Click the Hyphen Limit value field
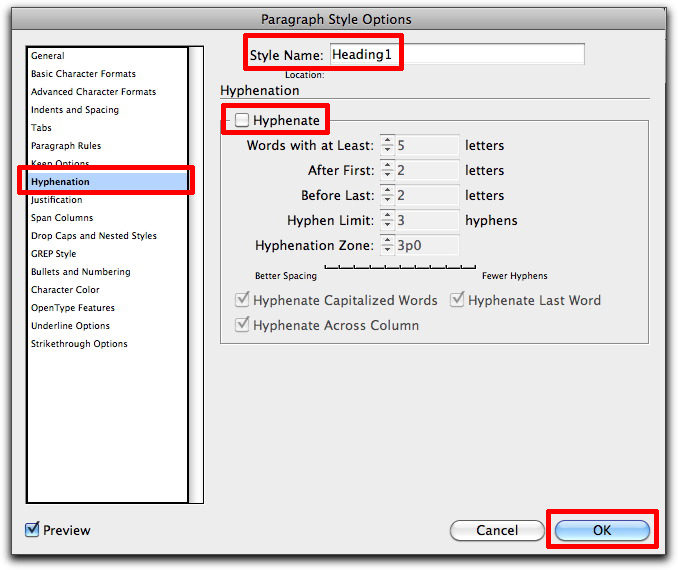The width and height of the screenshot is (678, 570). pos(427,220)
